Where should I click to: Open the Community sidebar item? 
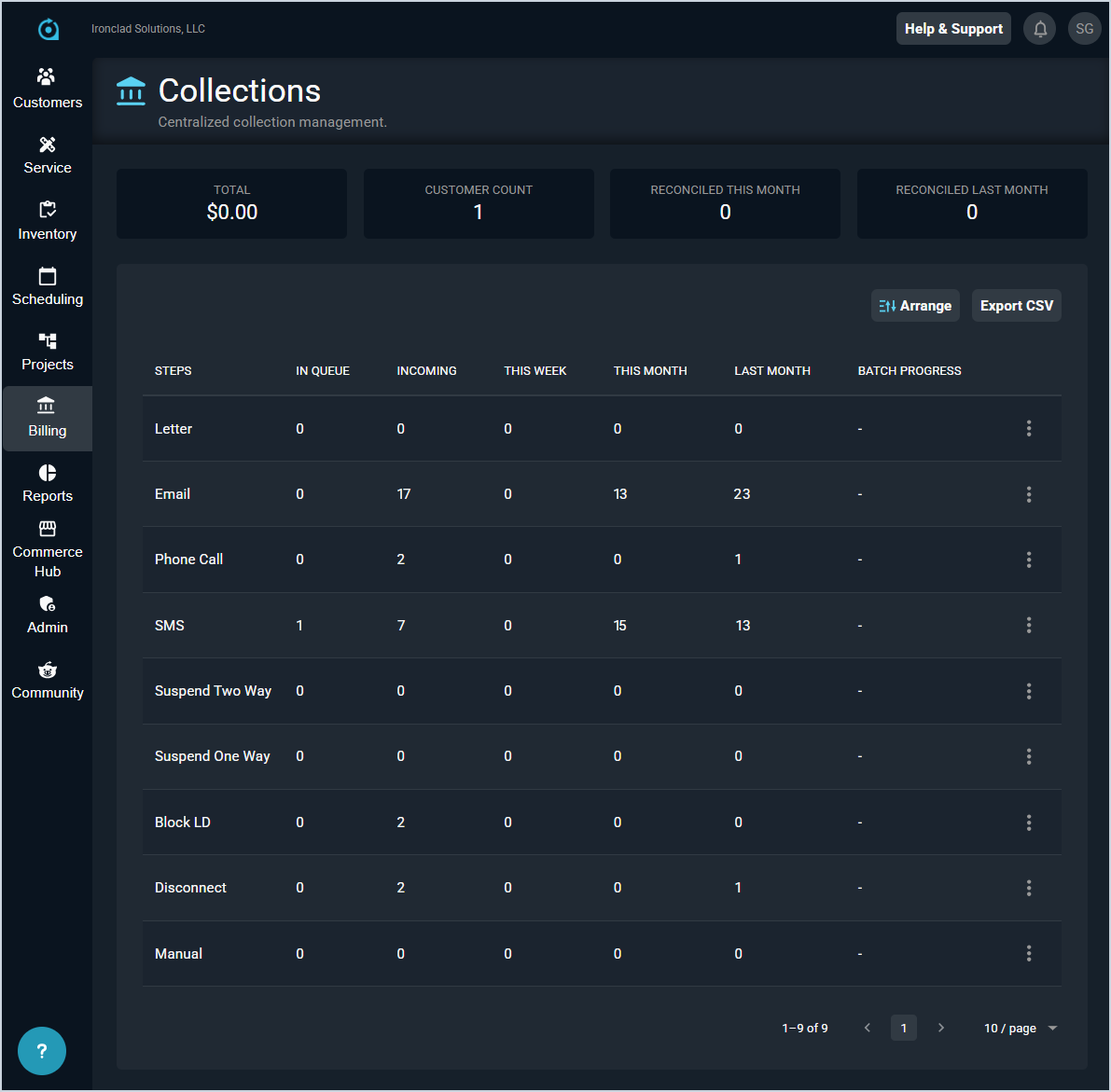(x=48, y=681)
